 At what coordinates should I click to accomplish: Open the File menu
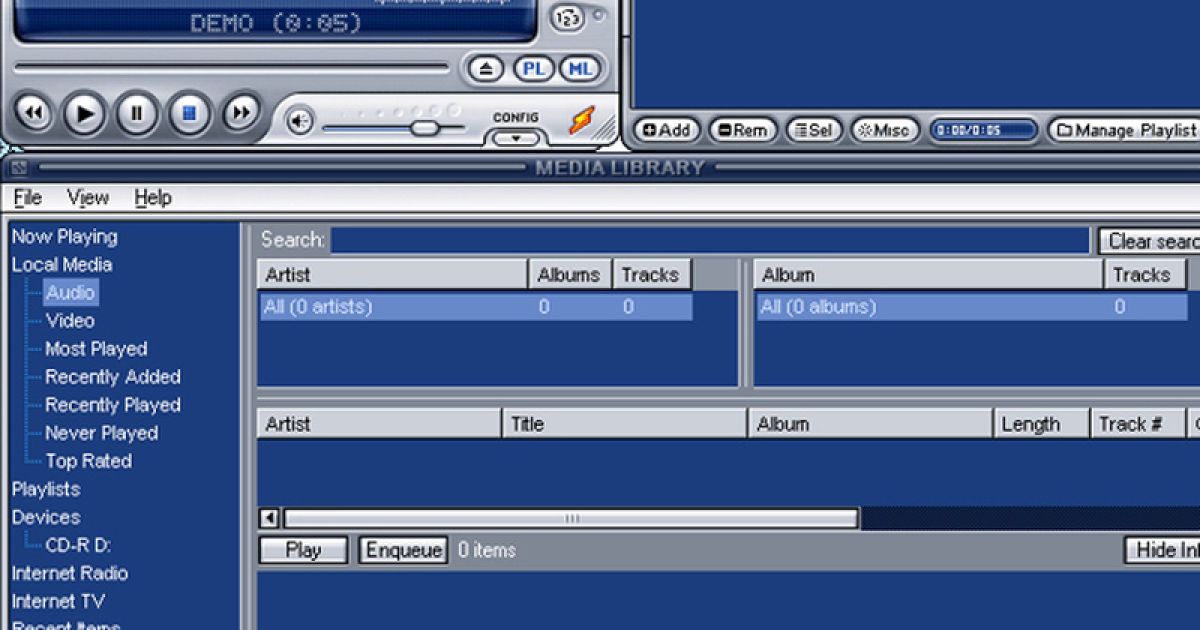[28, 198]
